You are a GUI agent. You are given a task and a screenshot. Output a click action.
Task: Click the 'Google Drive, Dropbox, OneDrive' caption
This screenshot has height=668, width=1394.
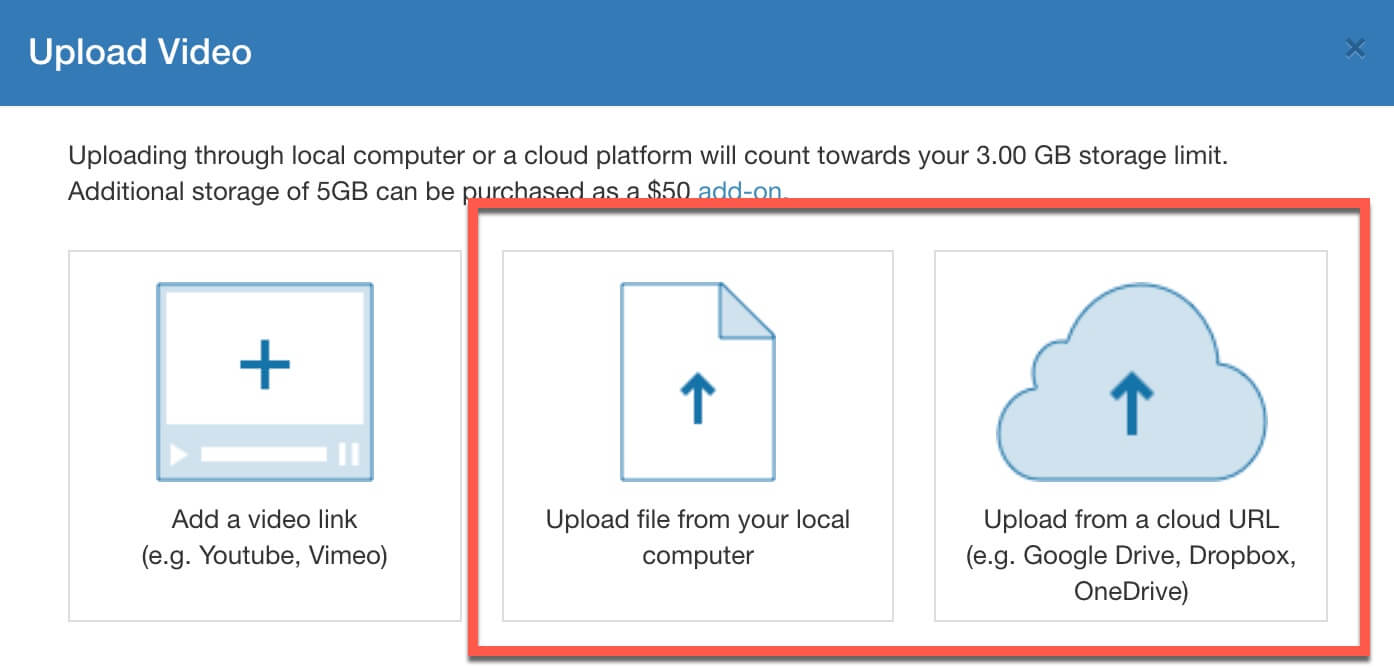point(1131,573)
